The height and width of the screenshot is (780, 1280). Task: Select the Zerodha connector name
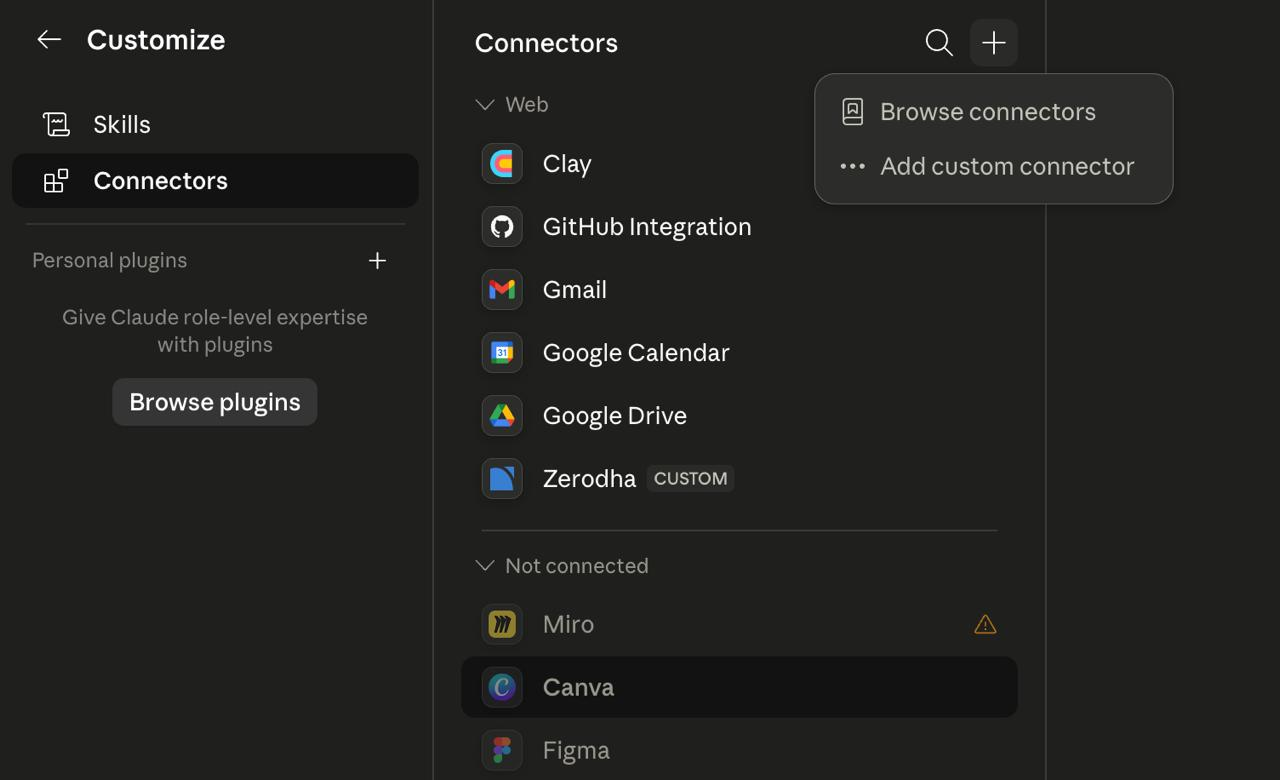click(x=589, y=479)
